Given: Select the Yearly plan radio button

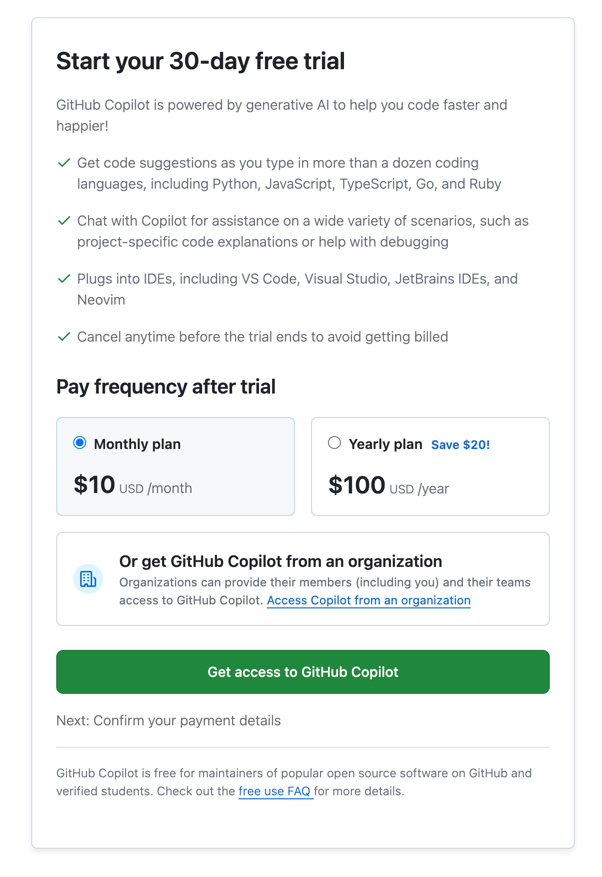Looking at the screenshot, I should click(x=335, y=443).
